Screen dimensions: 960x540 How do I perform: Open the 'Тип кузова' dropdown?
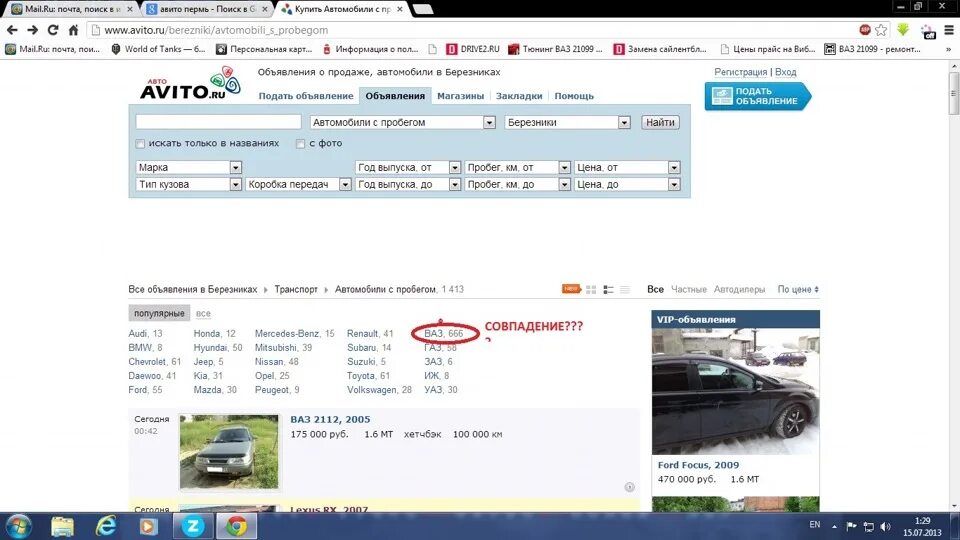coord(189,184)
